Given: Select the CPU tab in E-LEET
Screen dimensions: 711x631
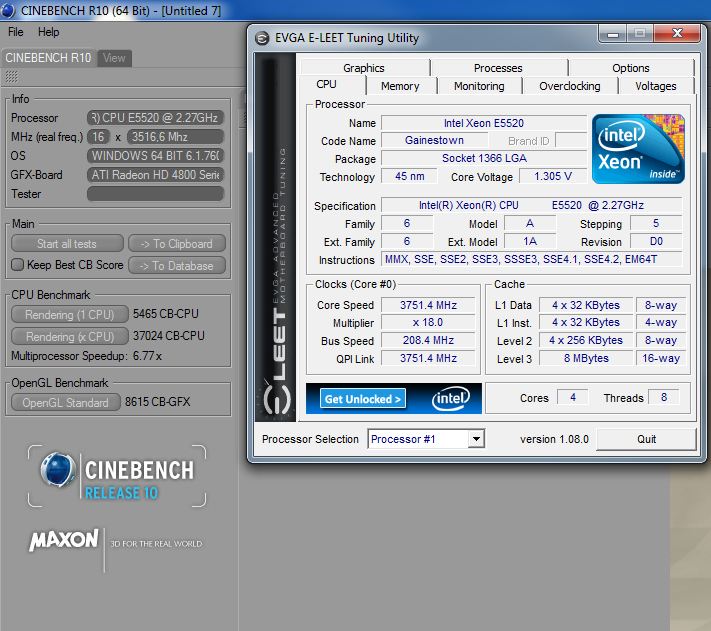Looking at the screenshot, I should 326,85.
